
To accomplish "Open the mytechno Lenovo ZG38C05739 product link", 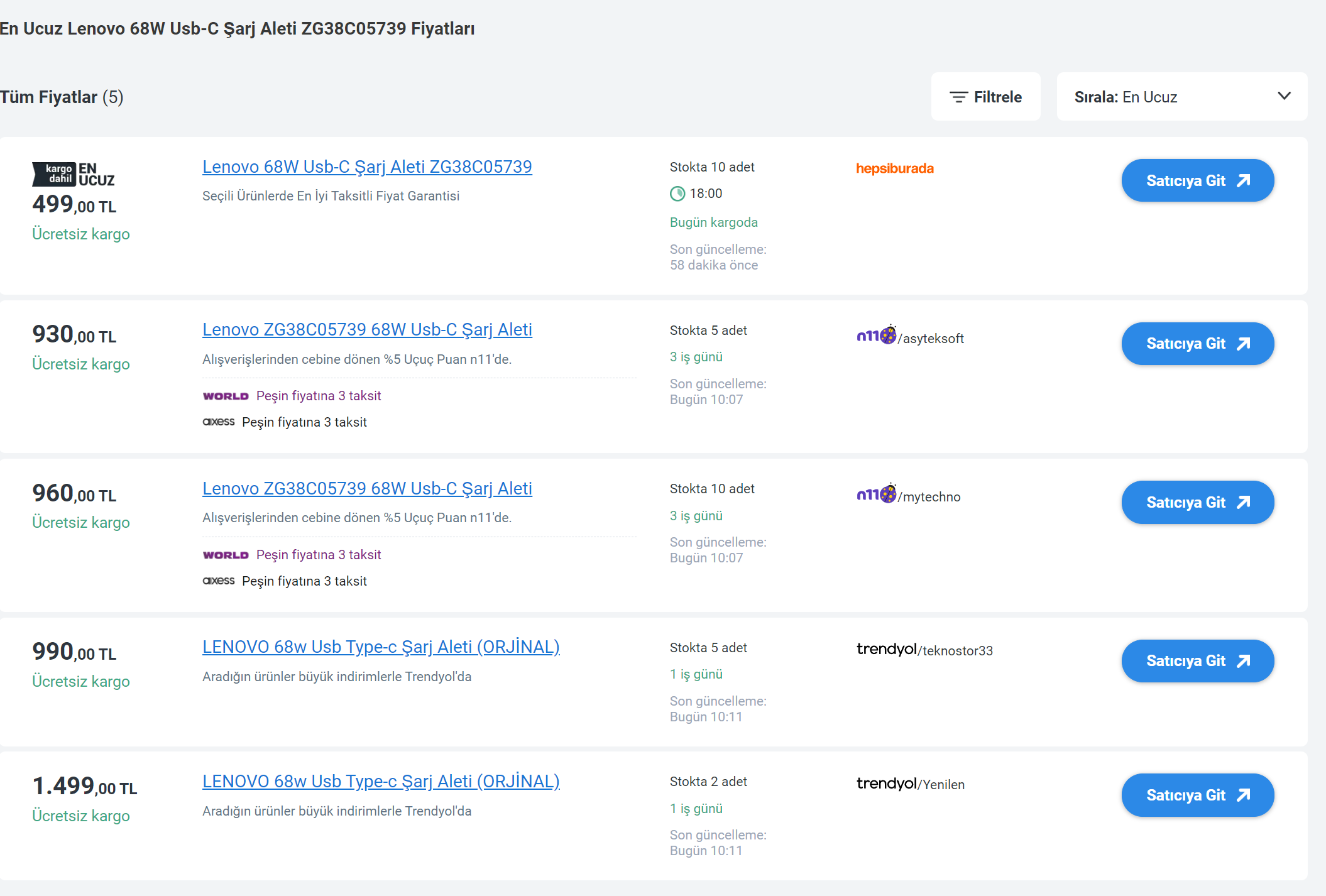I will (367, 488).
